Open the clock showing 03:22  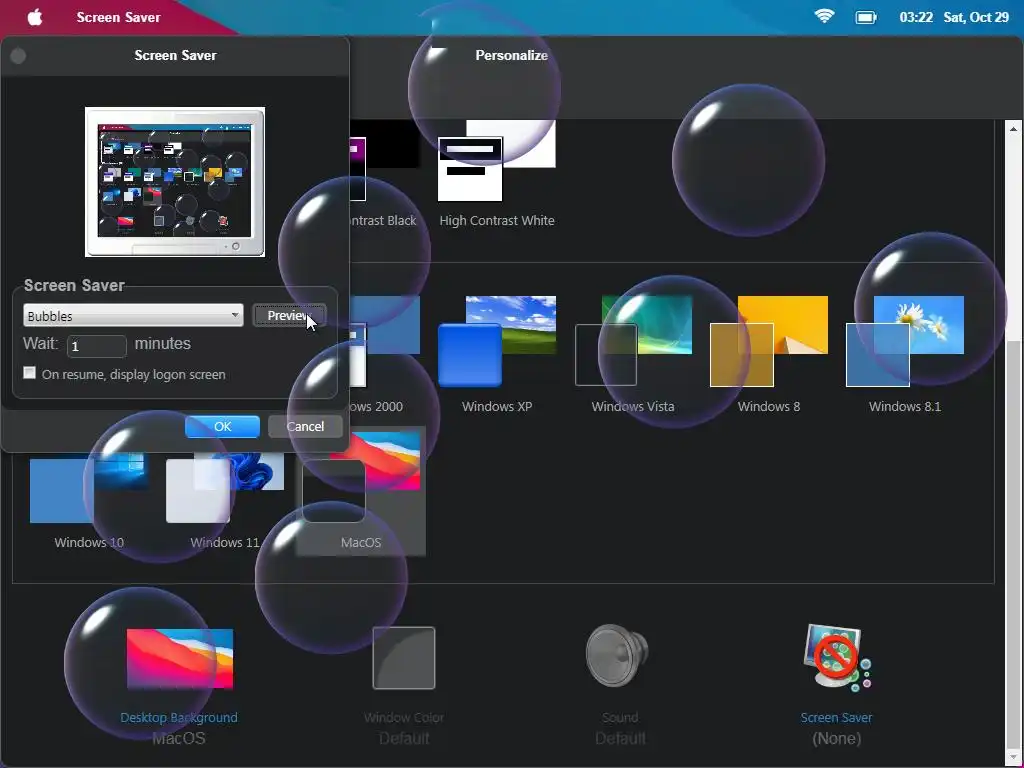[916, 18]
